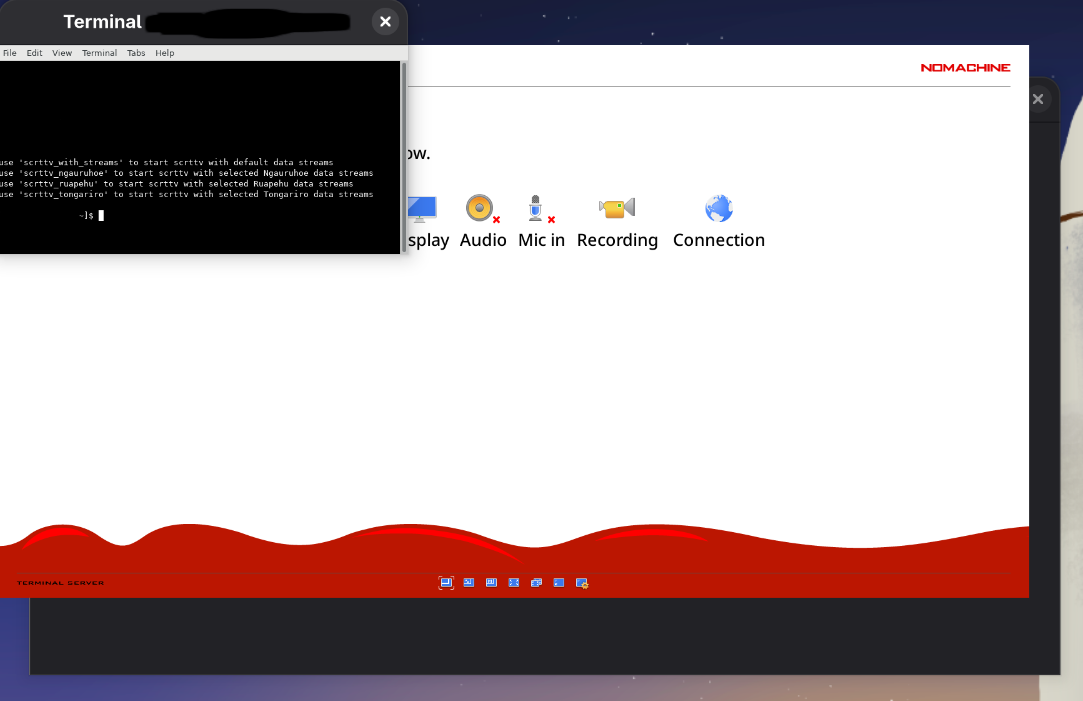Viewport: 1083px width, 701px height.
Task: Expand the View menu in Terminal
Action: point(62,53)
